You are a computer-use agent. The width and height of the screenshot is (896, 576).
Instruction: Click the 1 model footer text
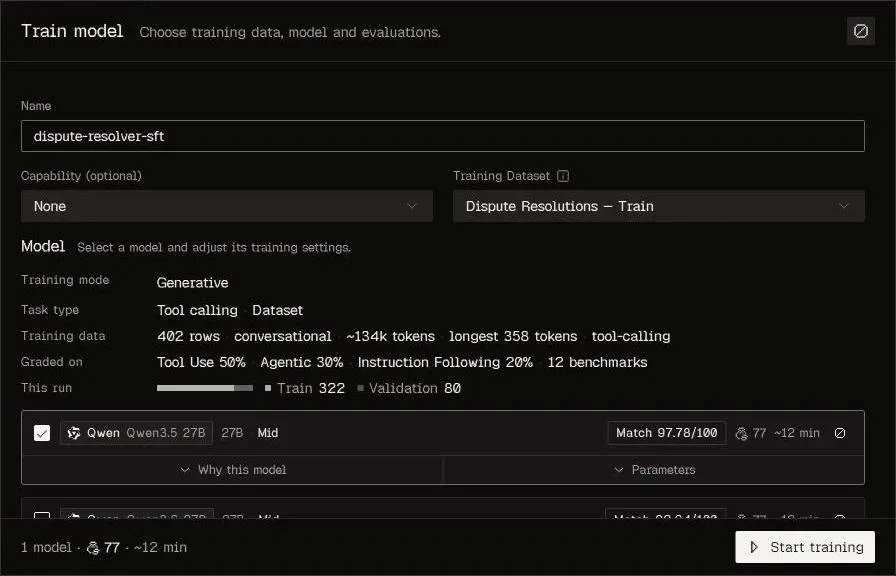coord(46,547)
